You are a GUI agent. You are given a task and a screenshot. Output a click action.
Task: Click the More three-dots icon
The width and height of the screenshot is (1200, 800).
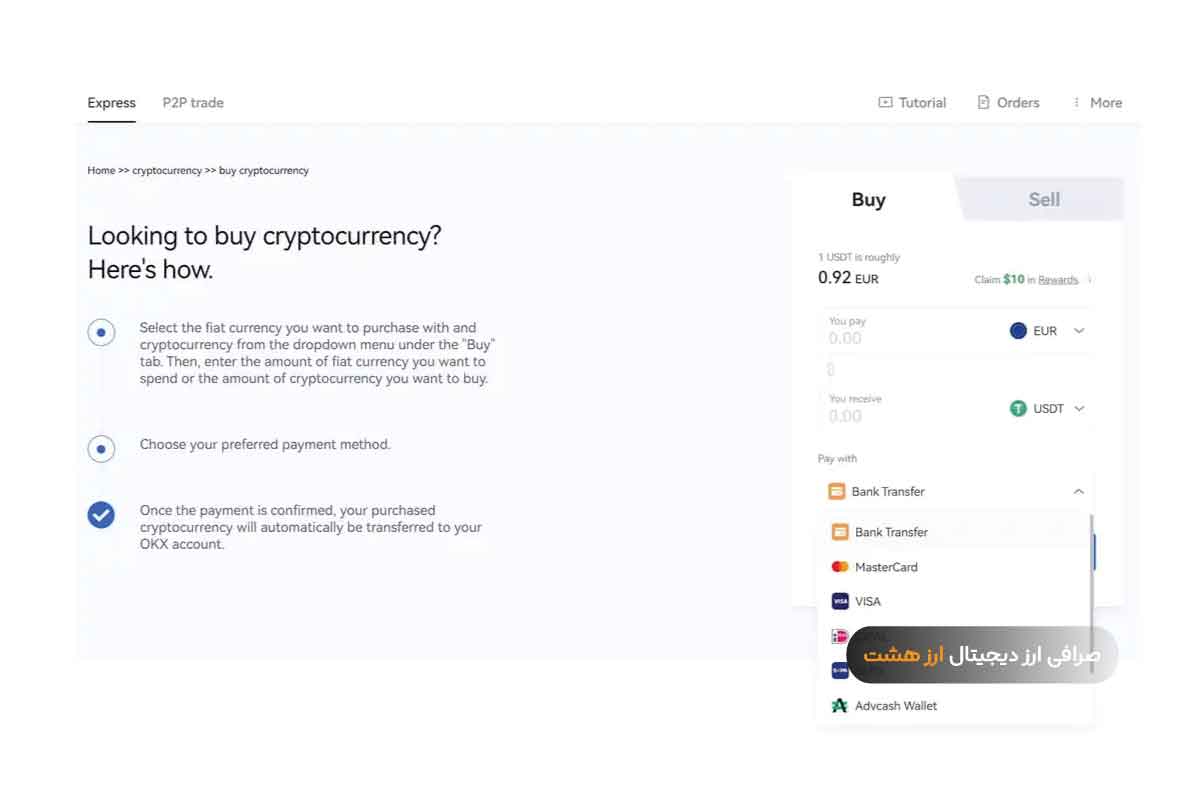pyautogui.click(x=1076, y=102)
